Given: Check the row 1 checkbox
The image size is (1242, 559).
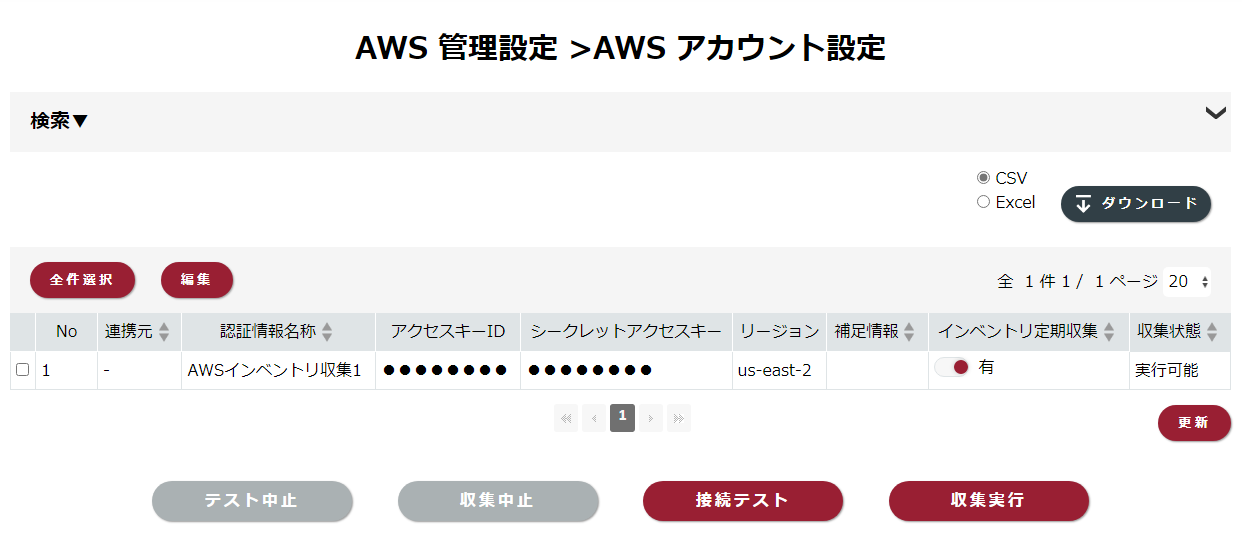Looking at the screenshot, I should point(23,370).
